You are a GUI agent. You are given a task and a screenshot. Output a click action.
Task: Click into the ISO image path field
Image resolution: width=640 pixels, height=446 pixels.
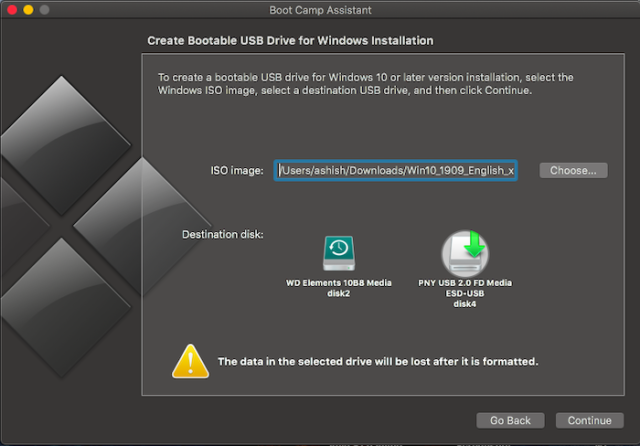point(396,171)
